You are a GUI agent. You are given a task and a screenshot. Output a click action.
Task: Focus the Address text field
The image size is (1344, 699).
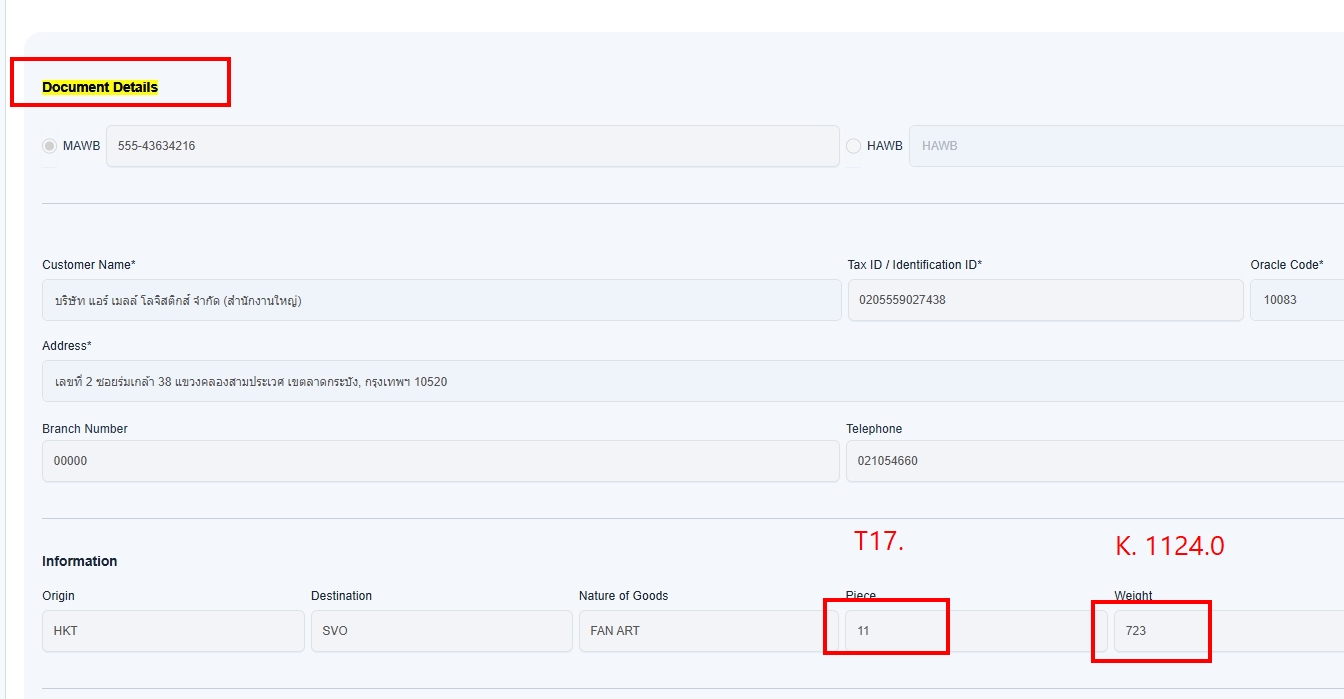[x=692, y=381]
